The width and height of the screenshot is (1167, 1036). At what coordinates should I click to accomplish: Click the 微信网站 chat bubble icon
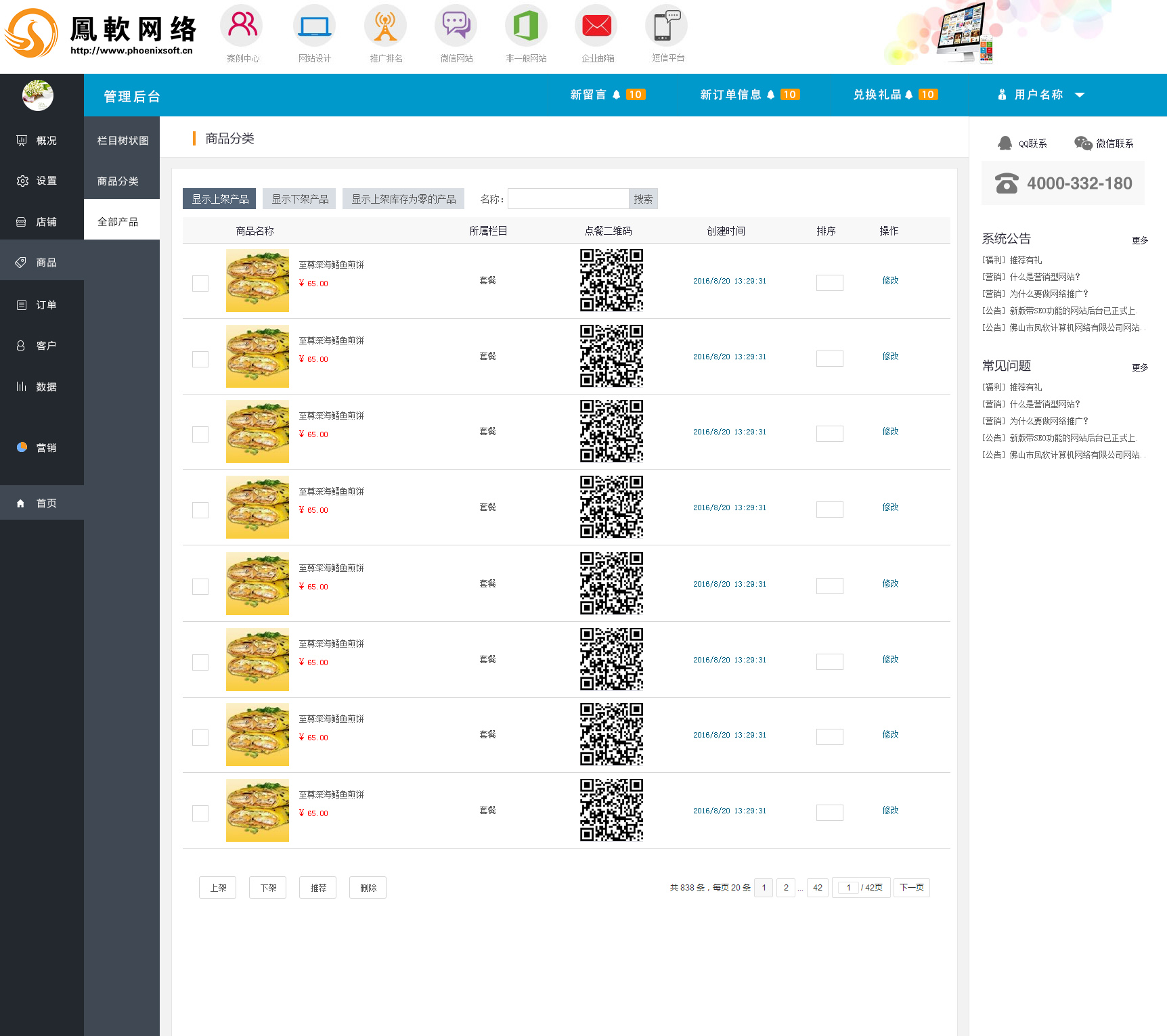[x=456, y=26]
